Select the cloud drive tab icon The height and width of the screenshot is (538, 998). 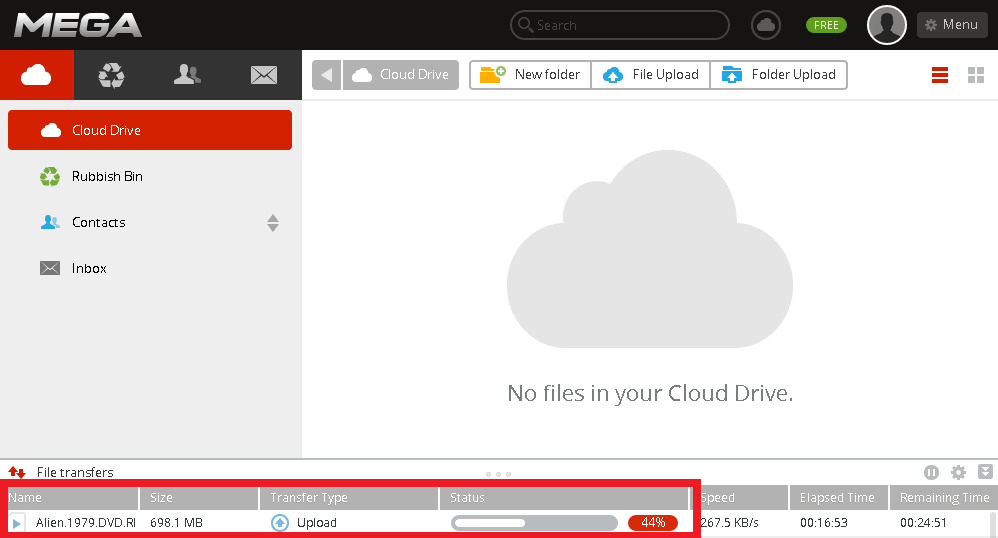36,75
